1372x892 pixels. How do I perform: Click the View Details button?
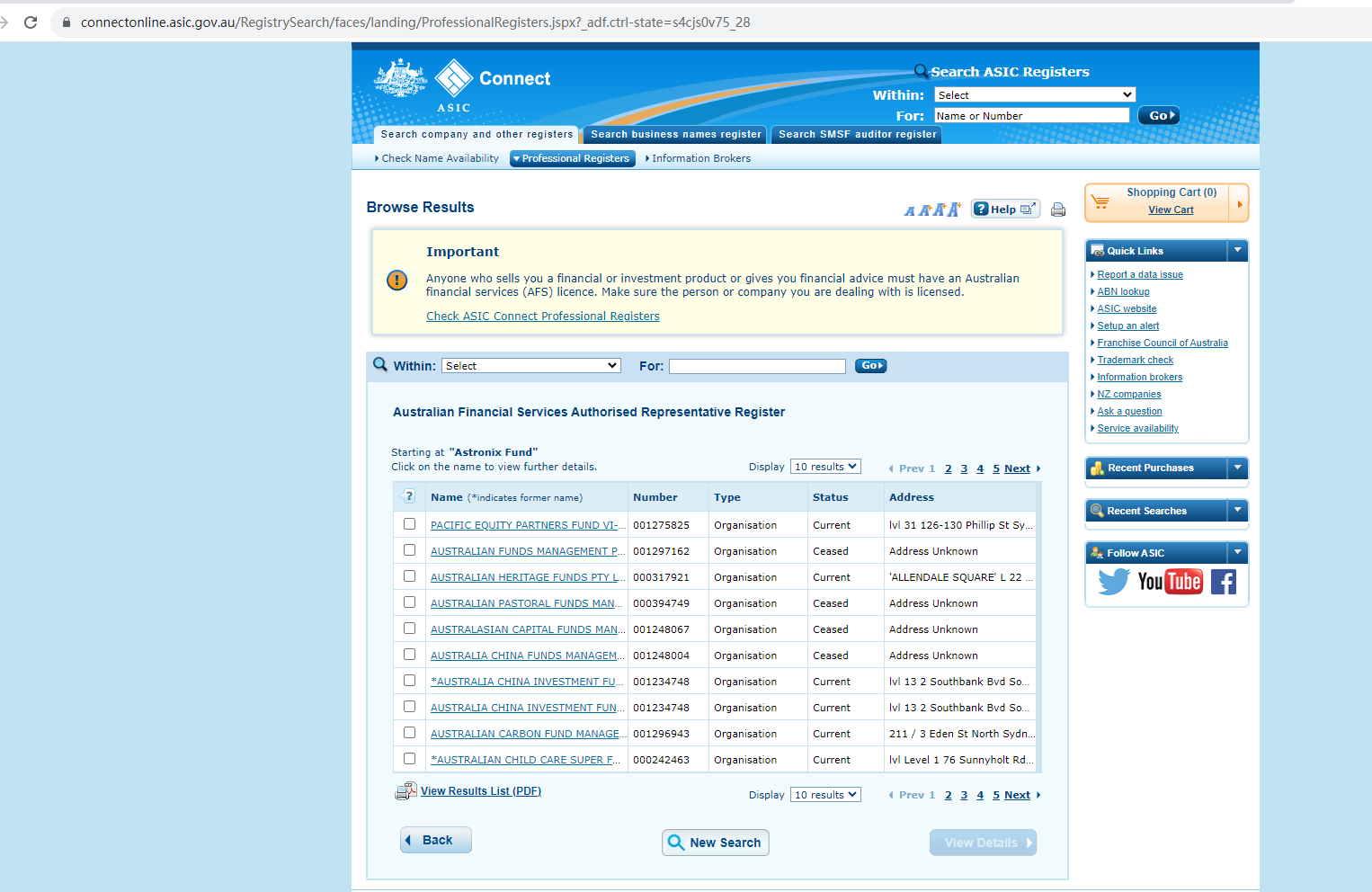click(x=983, y=843)
